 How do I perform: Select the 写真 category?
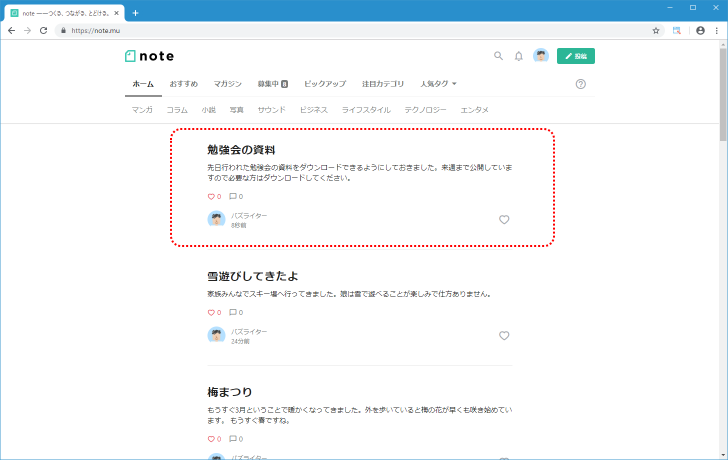[236, 110]
